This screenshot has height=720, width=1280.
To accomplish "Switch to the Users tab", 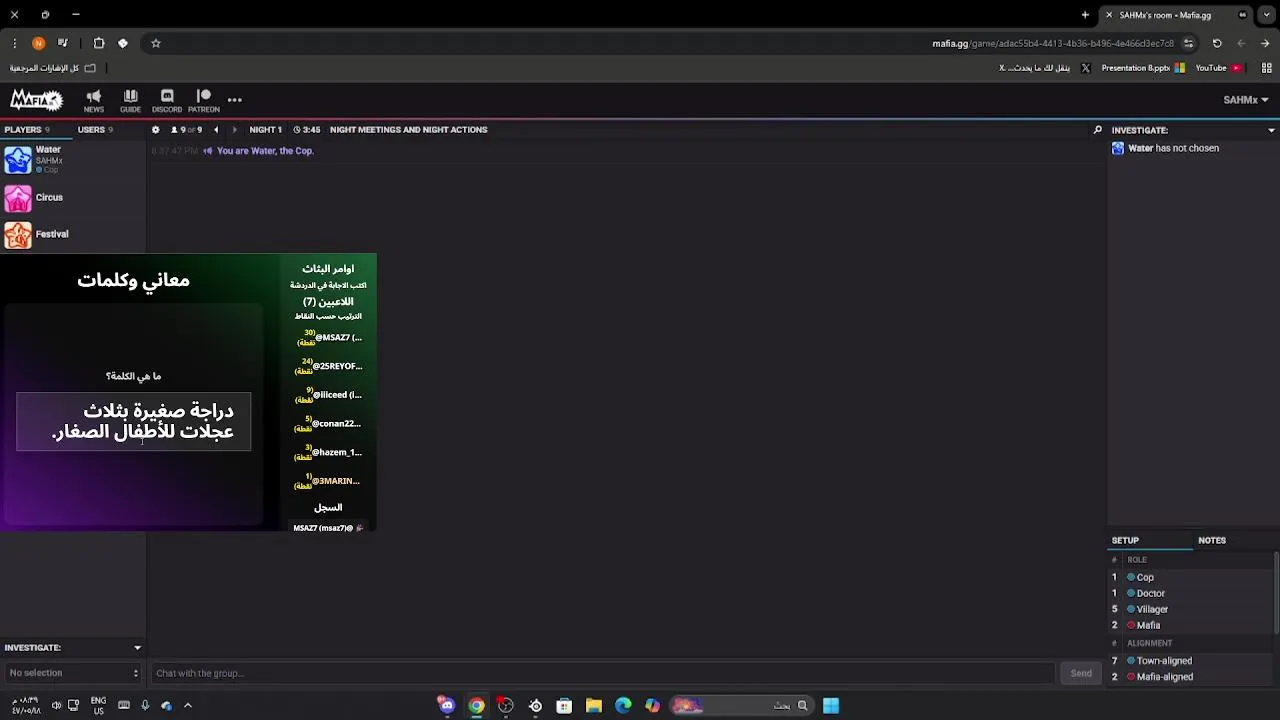I will tap(95, 130).
